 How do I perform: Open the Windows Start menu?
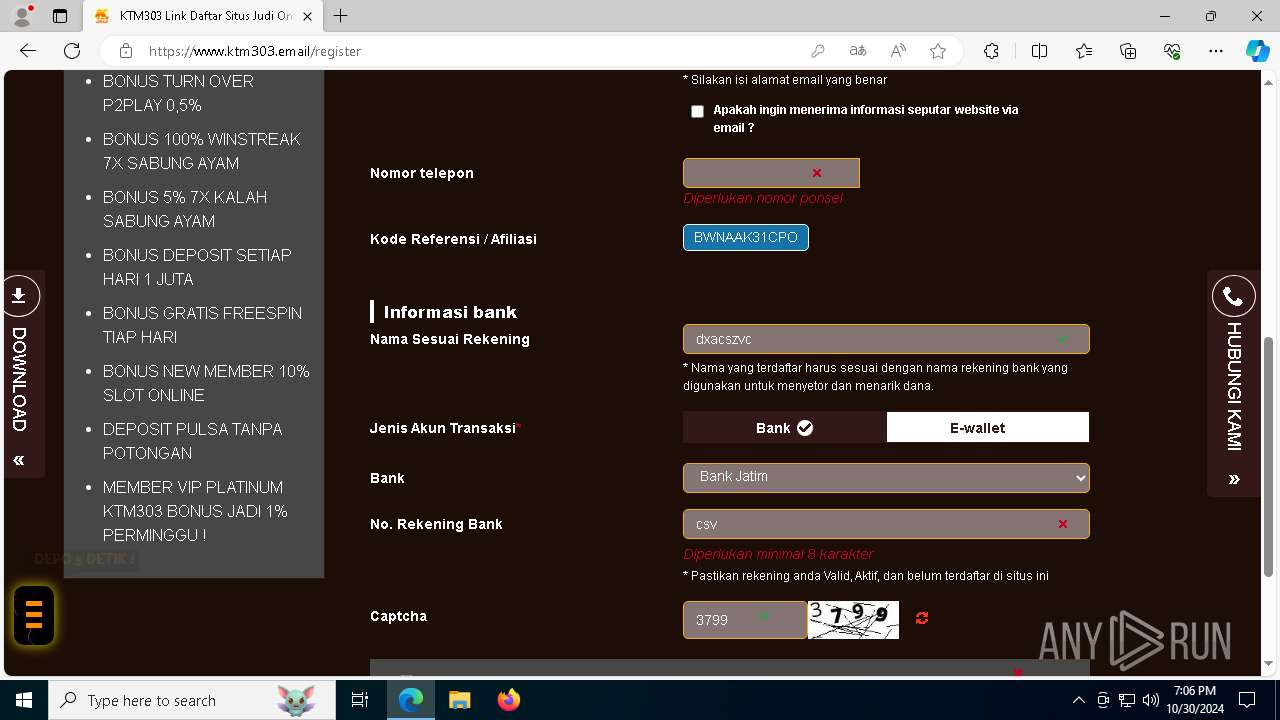click(24, 700)
